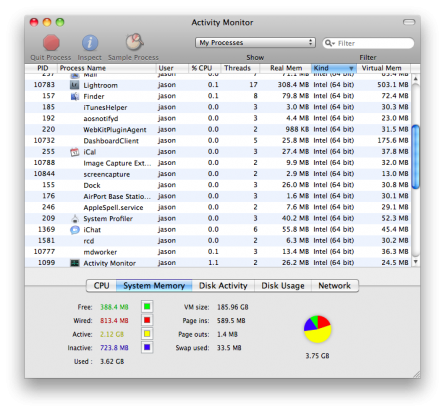Click the Inspect label
The image size is (445, 412).
pyautogui.click(x=89, y=58)
